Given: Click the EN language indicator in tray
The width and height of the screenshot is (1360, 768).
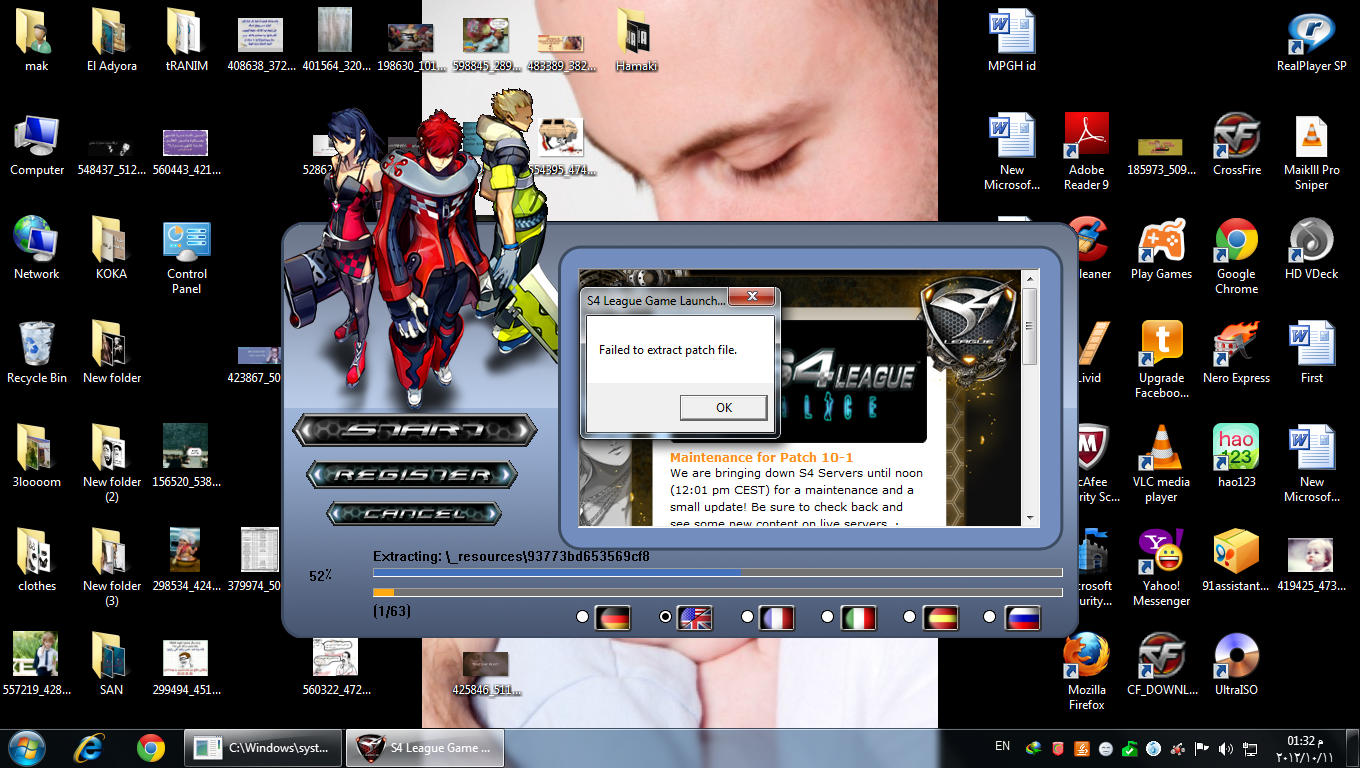Looking at the screenshot, I should point(1002,746).
